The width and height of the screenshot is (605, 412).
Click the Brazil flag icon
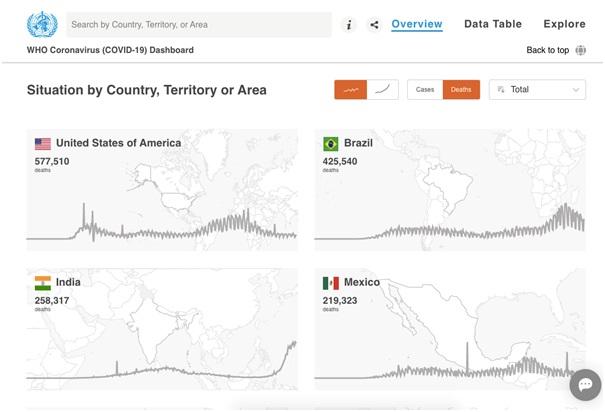[x=330, y=143]
